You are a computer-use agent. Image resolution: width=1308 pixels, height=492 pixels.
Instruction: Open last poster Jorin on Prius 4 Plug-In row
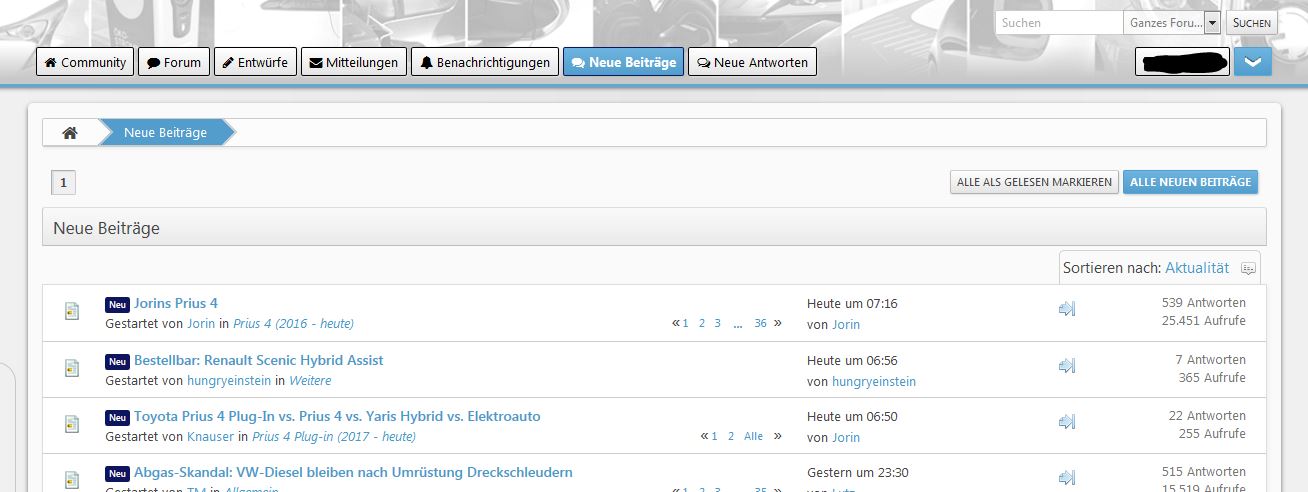tap(846, 438)
